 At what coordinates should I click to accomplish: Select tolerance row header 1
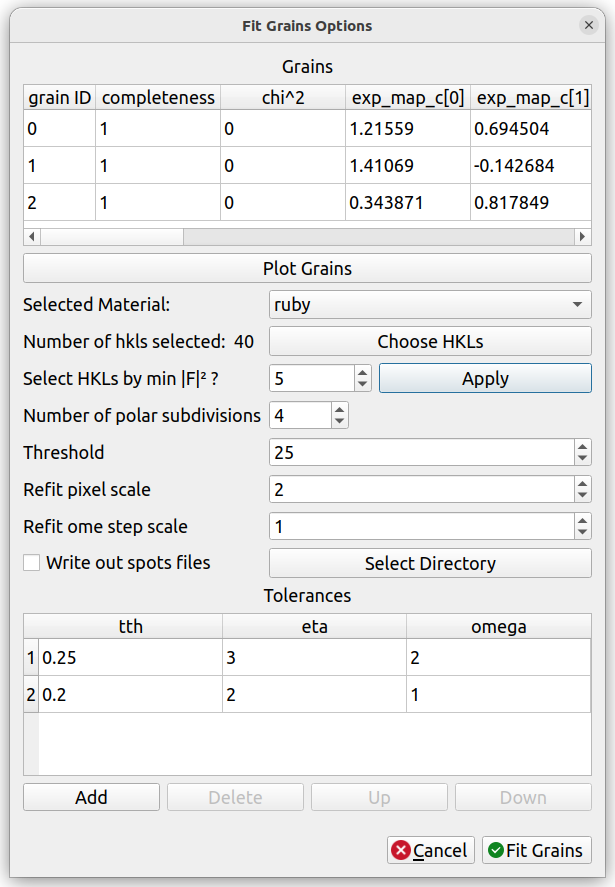[31, 657]
